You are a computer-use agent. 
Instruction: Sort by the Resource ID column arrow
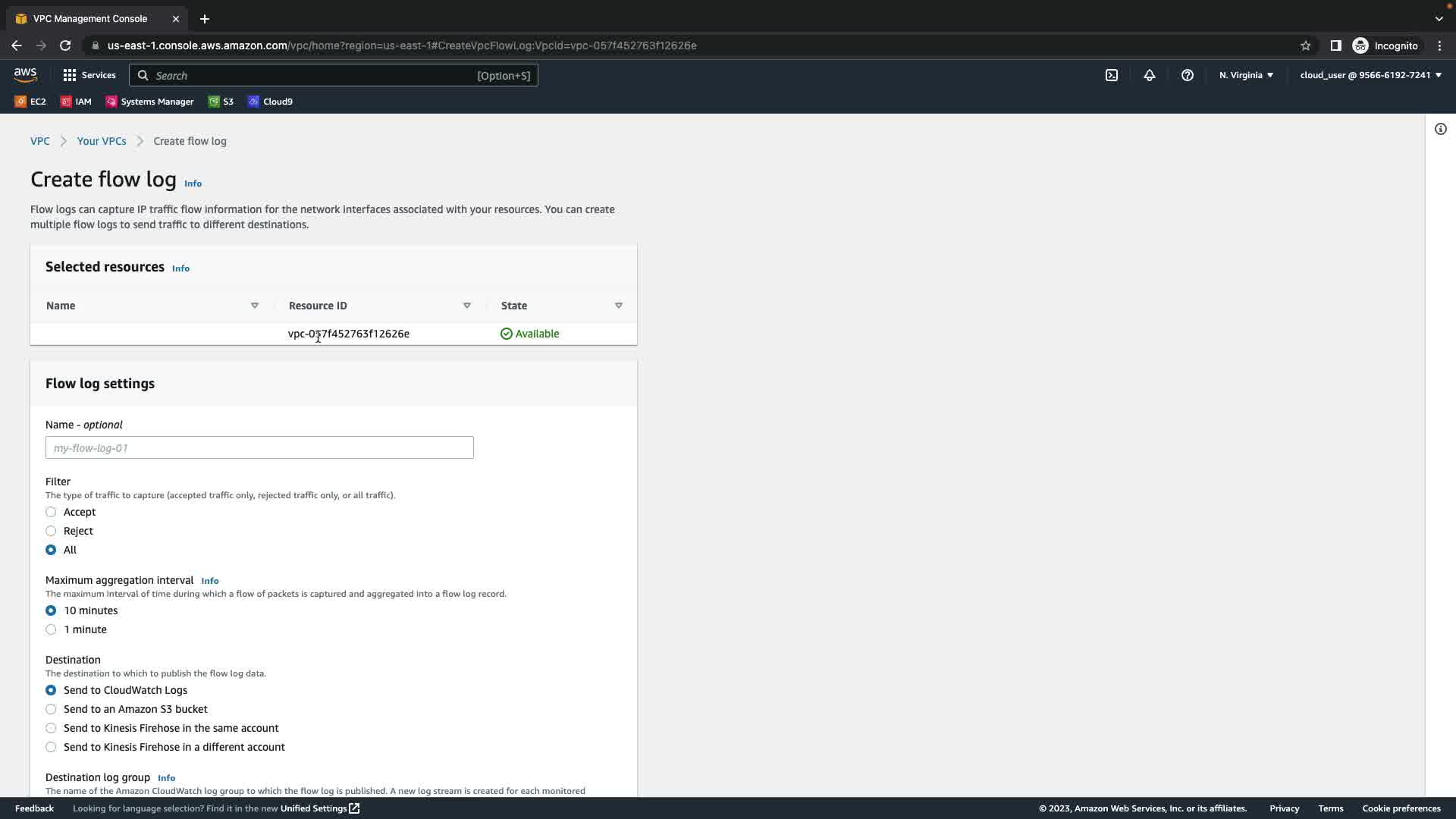tap(467, 306)
